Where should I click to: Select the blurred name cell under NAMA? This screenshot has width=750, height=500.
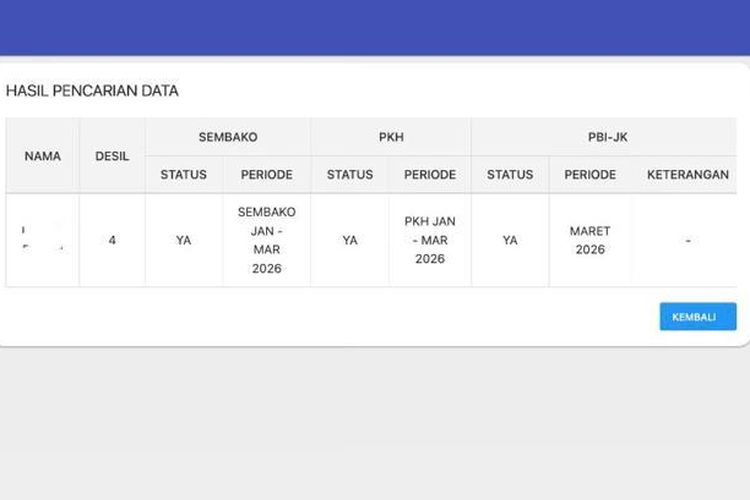[43, 240]
